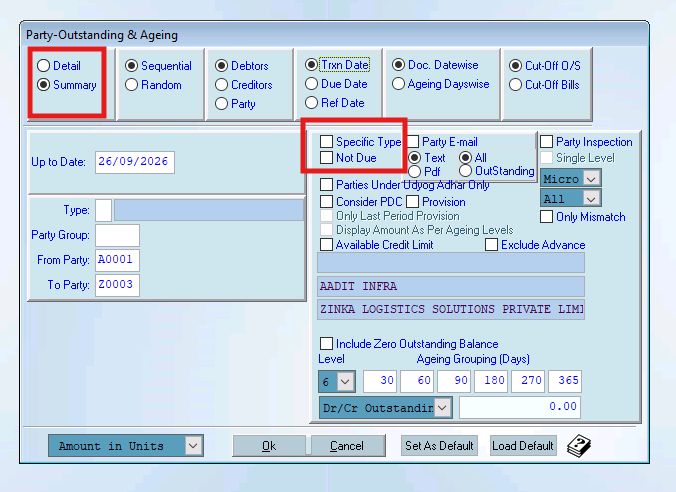This screenshot has height=492, width=676.
Task: Tick the Only Mismatch checkbox
Action: click(x=547, y=216)
